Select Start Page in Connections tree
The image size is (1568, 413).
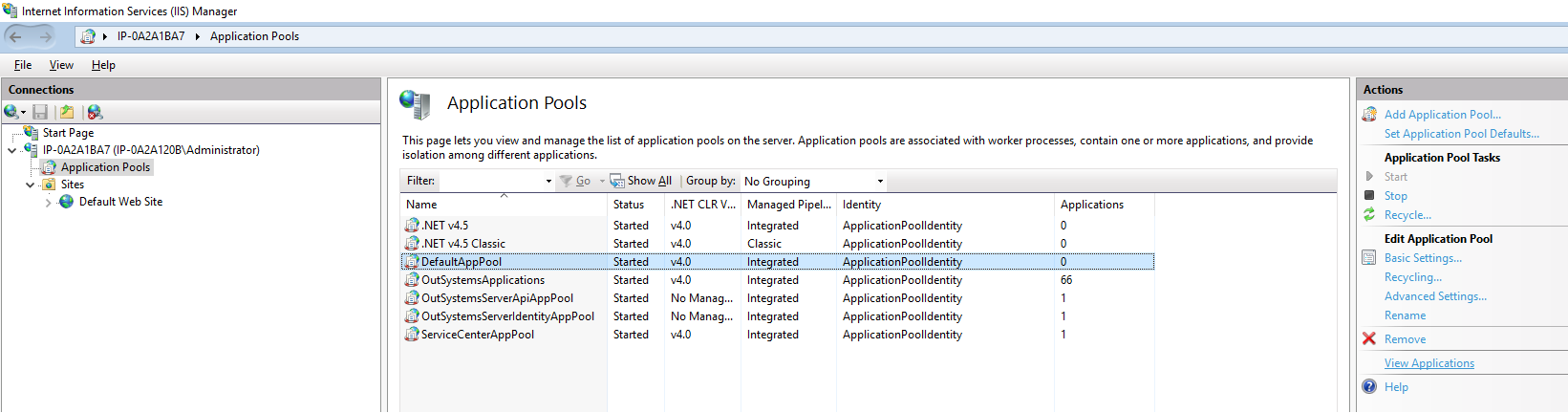tap(68, 133)
